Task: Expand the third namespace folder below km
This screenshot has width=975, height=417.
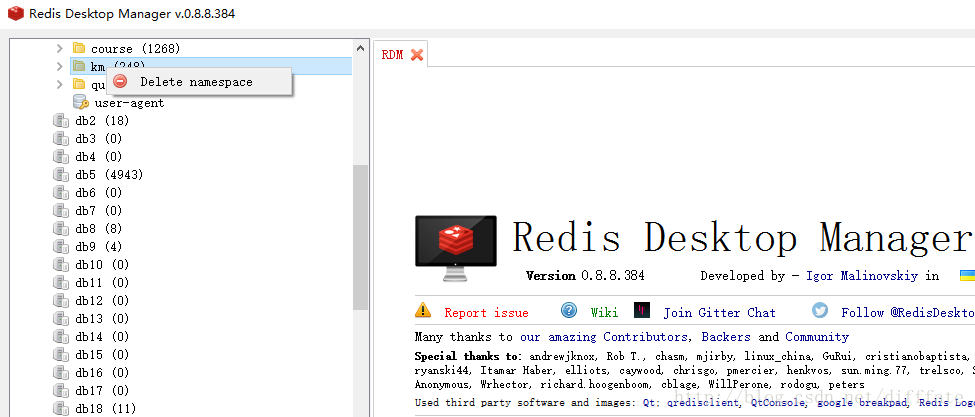Action: click(x=60, y=84)
